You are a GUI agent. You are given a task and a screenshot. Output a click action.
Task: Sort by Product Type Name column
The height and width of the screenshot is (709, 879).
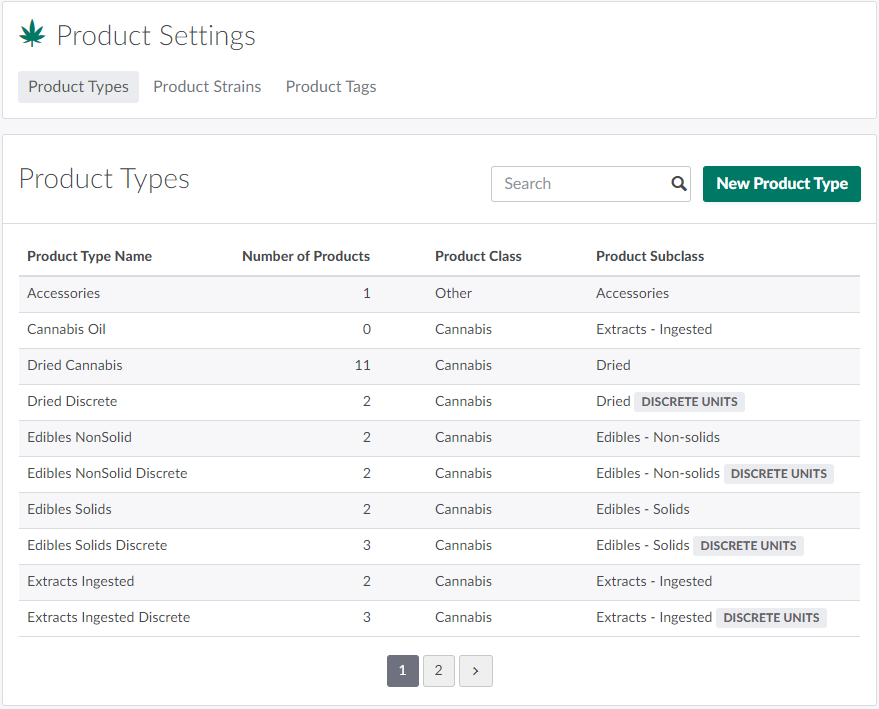tap(89, 256)
